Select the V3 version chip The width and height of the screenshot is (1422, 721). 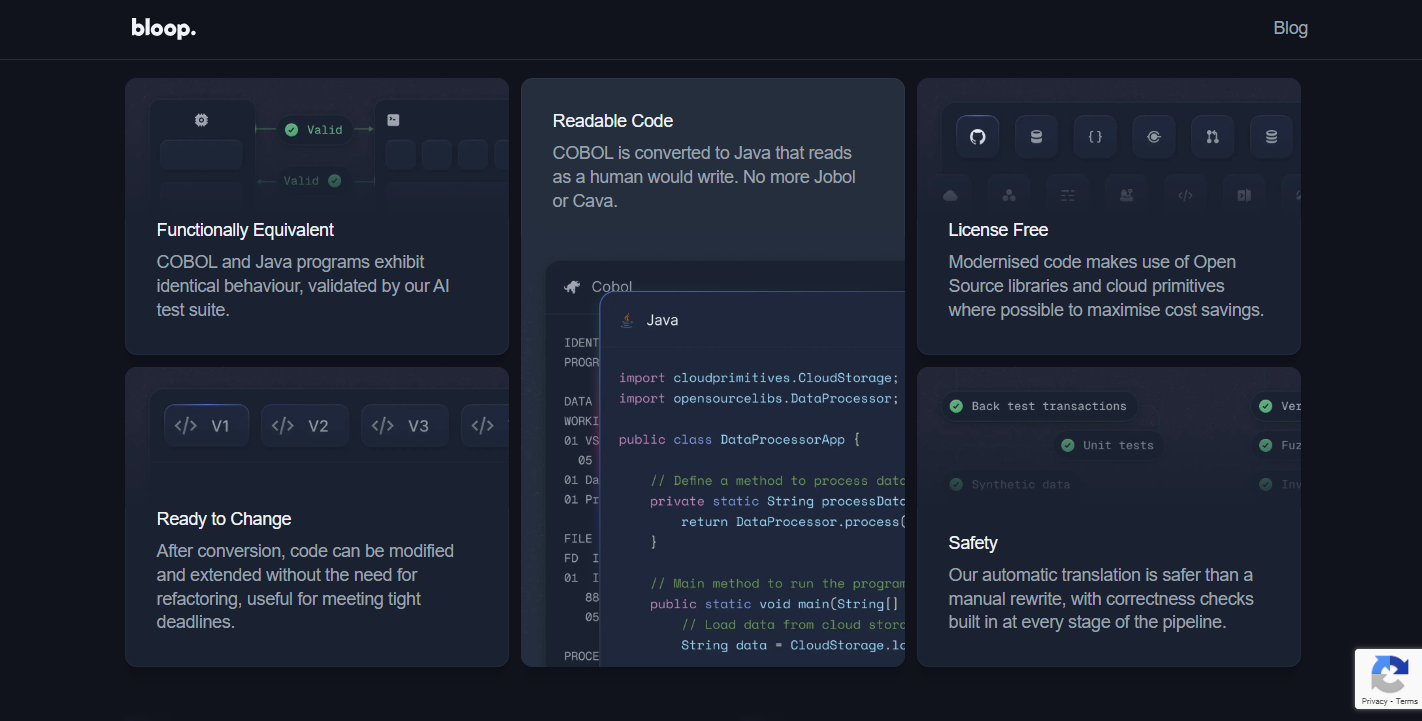405,426
